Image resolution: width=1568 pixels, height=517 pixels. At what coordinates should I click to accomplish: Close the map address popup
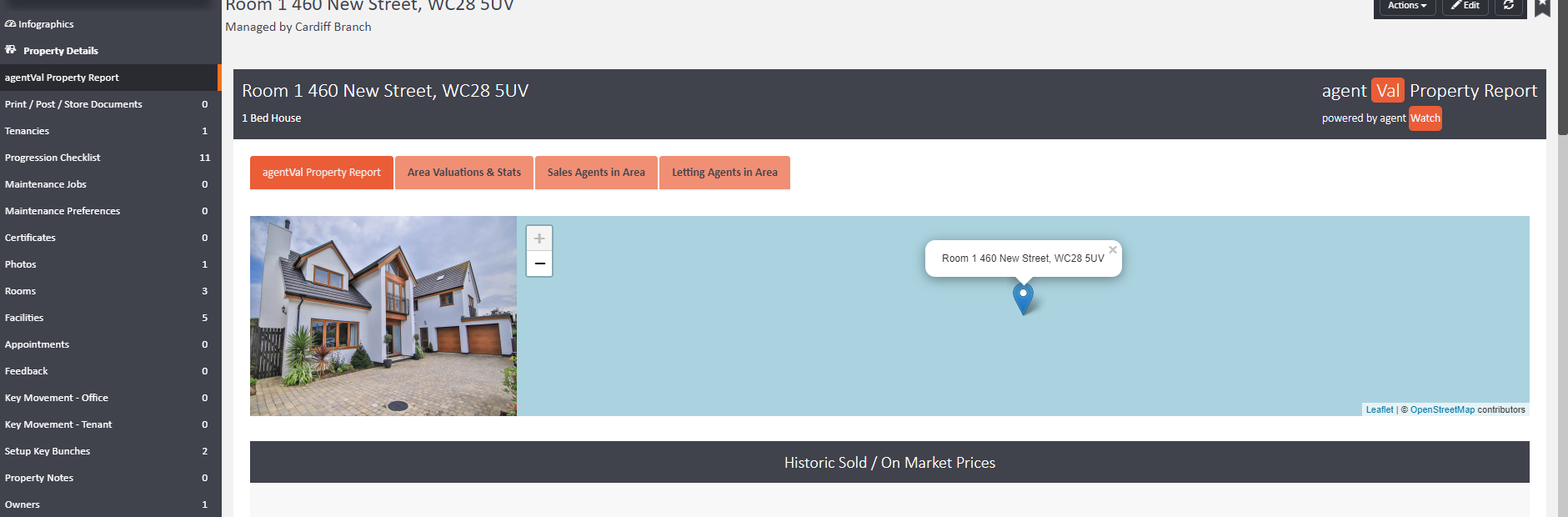coord(1112,249)
